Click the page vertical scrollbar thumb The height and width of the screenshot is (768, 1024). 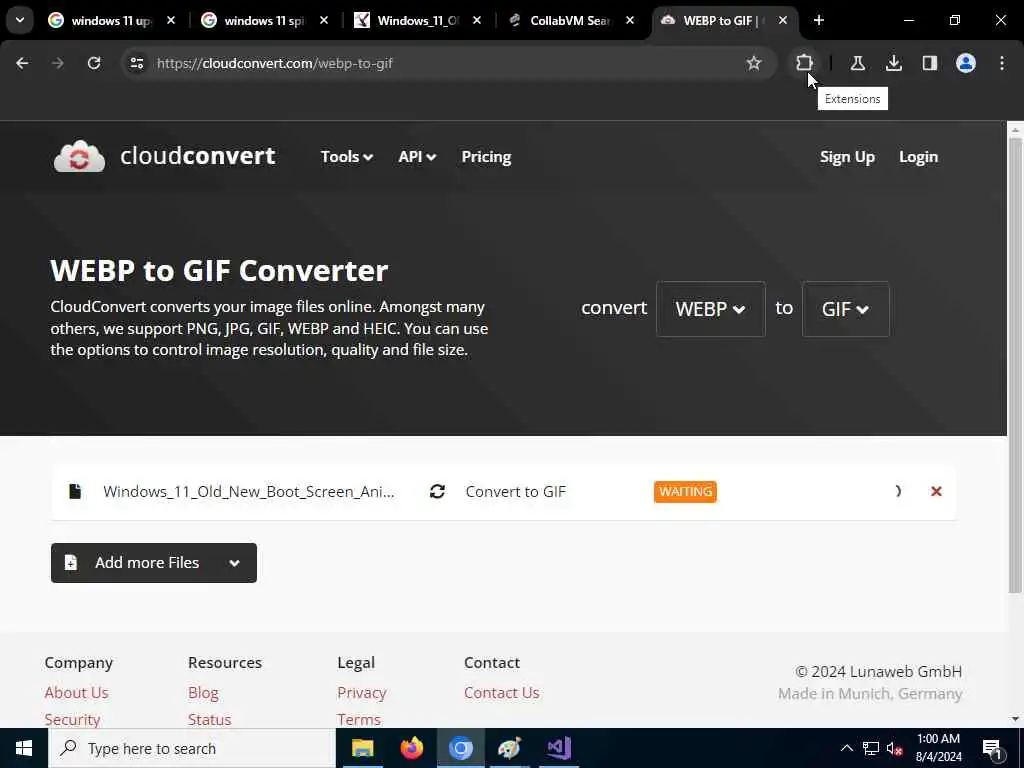(1015, 366)
